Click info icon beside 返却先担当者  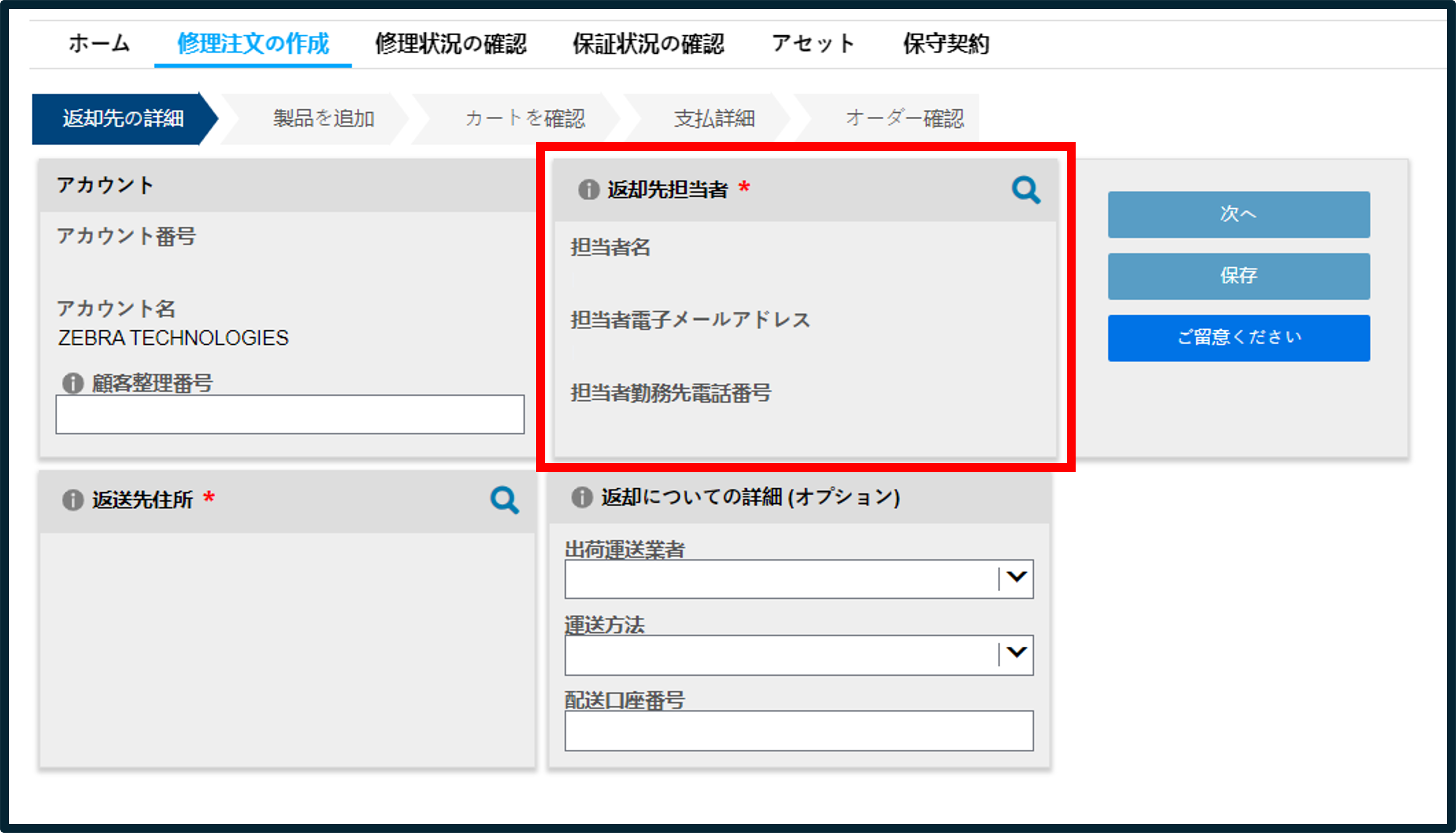point(588,189)
